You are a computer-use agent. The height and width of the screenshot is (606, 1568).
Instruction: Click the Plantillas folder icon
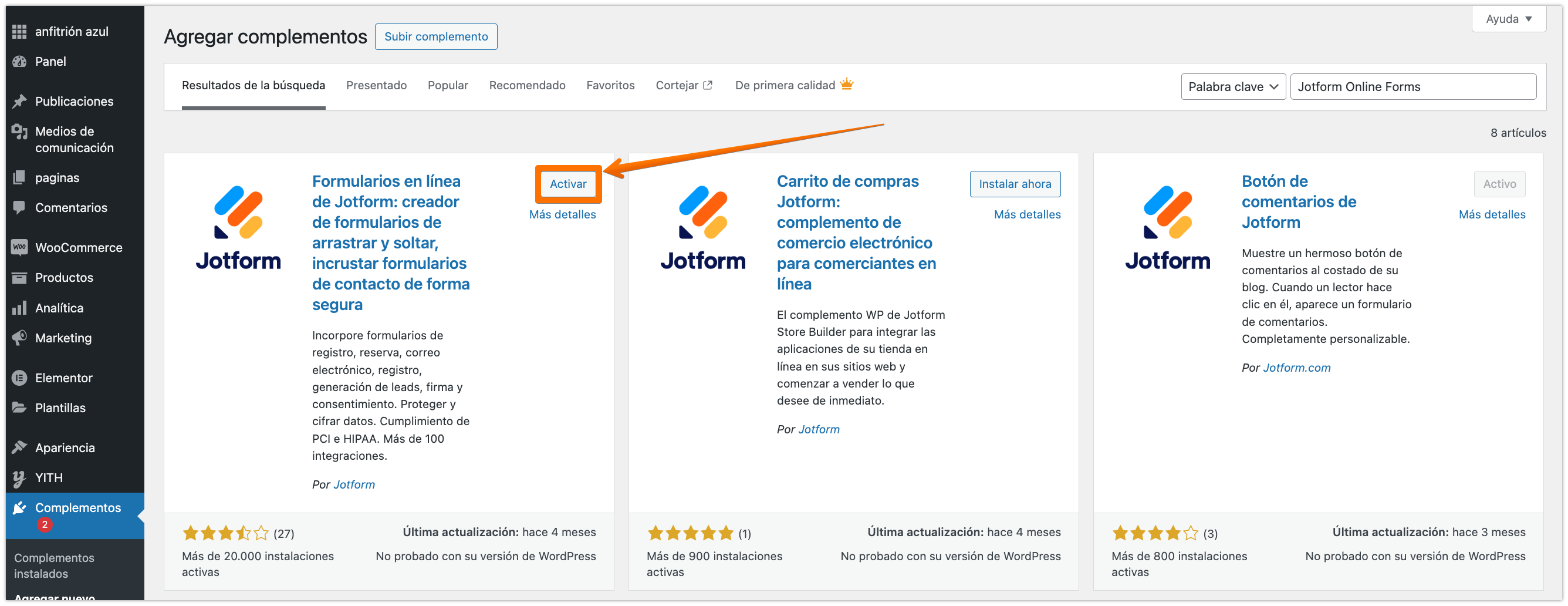coord(19,408)
